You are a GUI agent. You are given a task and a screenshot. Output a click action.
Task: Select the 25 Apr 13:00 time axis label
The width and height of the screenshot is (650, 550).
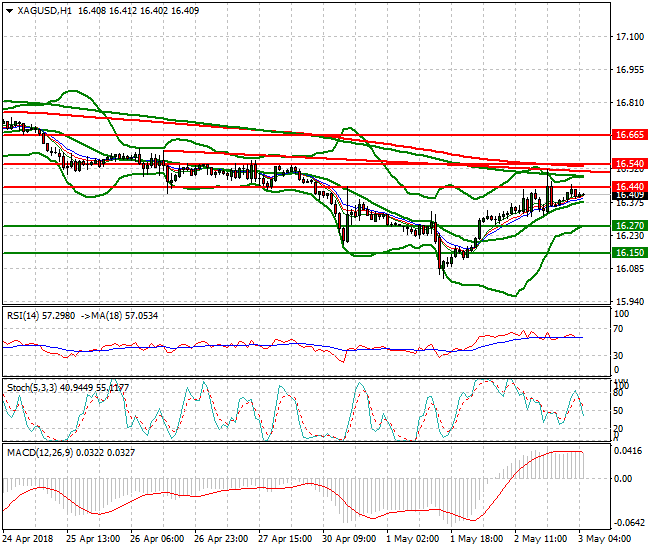coord(93,539)
